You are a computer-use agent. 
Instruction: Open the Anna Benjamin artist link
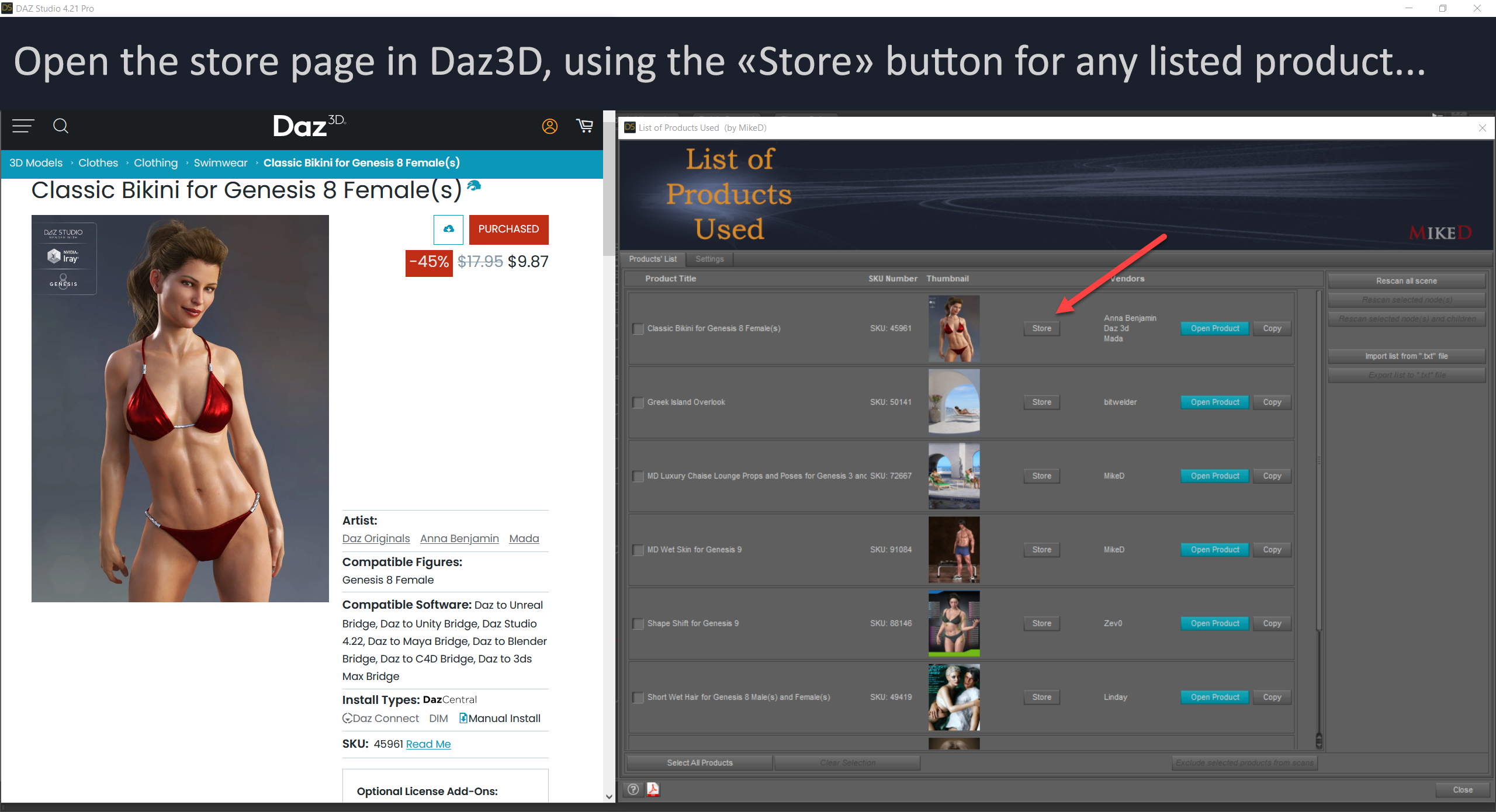click(459, 539)
